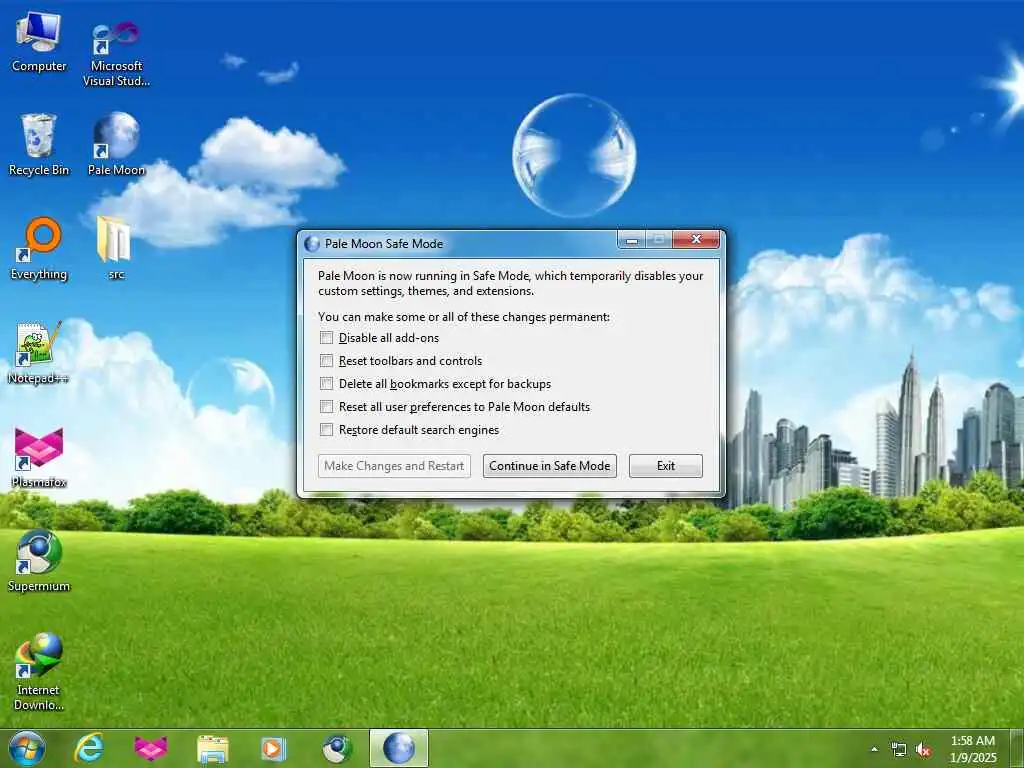Minimize the Pale Moon Safe Mode dialog
This screenshot has width=1024, height=768.
click(x=632, y=240)
